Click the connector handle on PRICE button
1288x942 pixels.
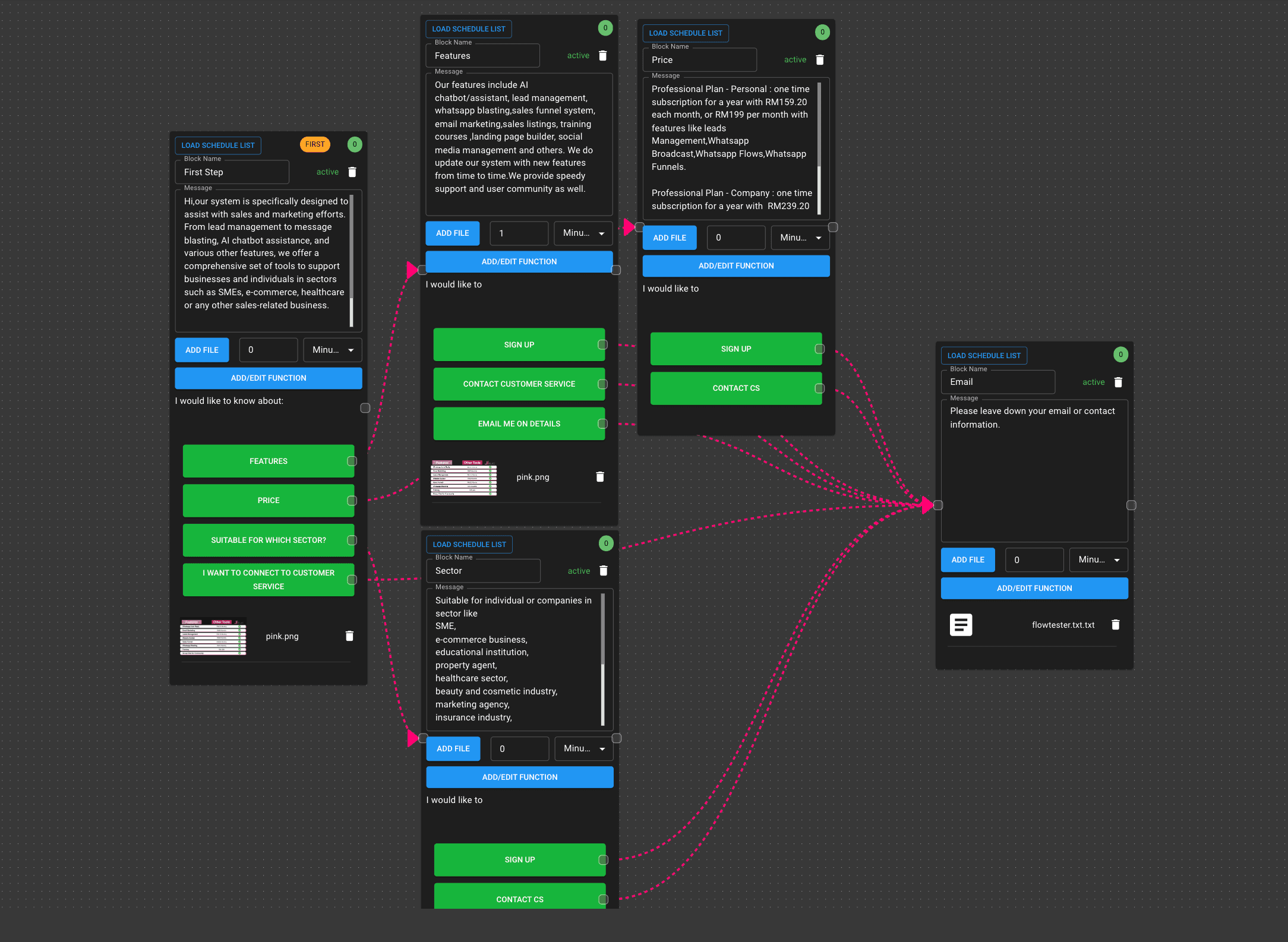[352, 501]
